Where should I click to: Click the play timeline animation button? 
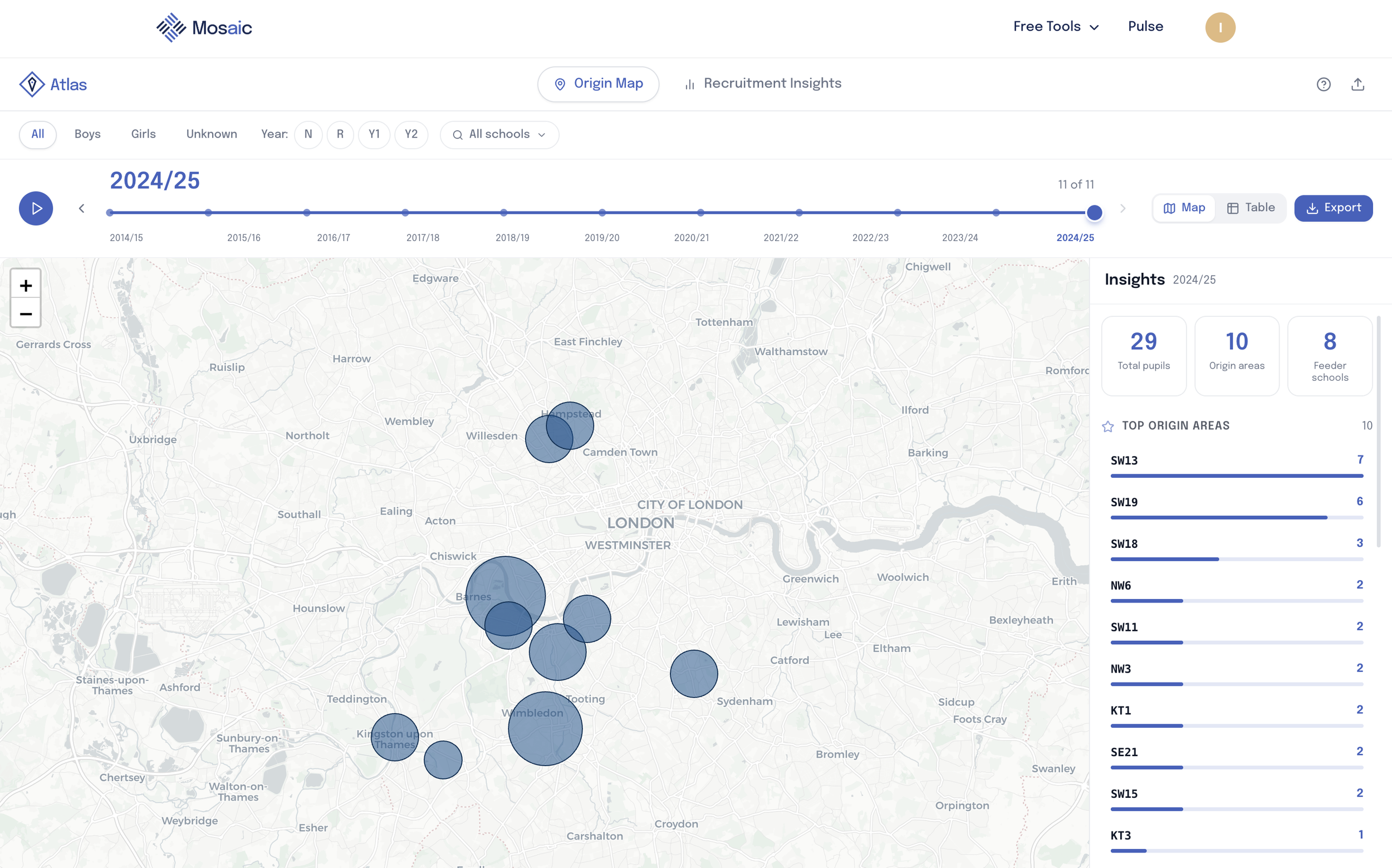click(36, 208)
